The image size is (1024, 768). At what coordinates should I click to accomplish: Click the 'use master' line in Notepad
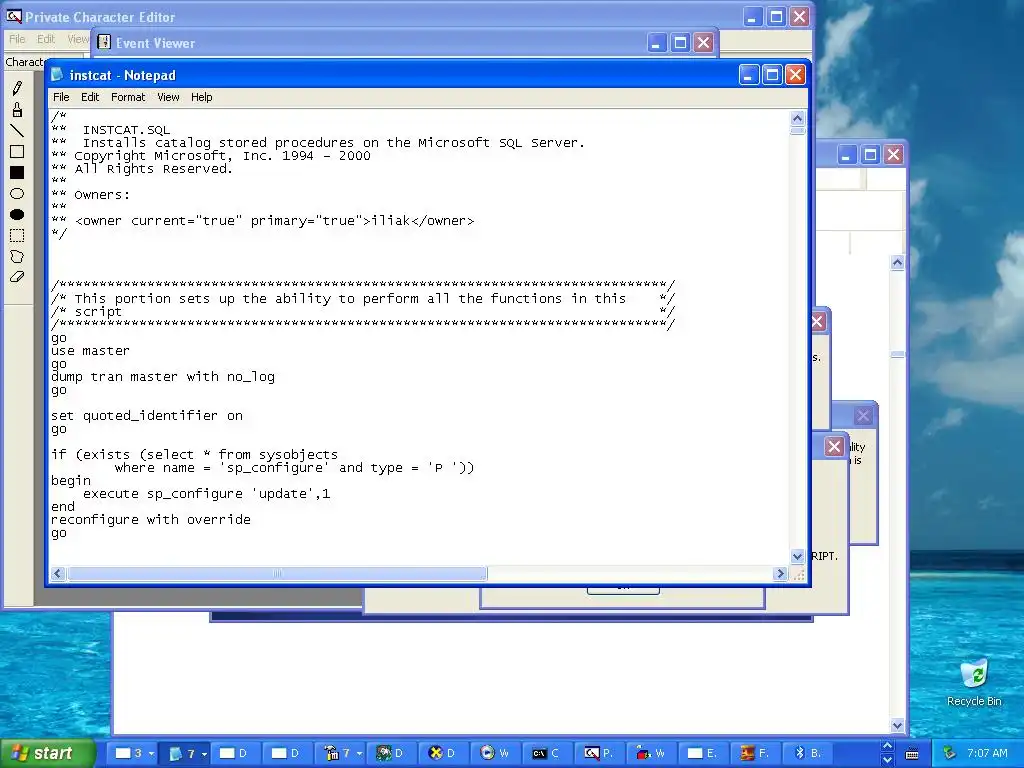coord(90,351)
